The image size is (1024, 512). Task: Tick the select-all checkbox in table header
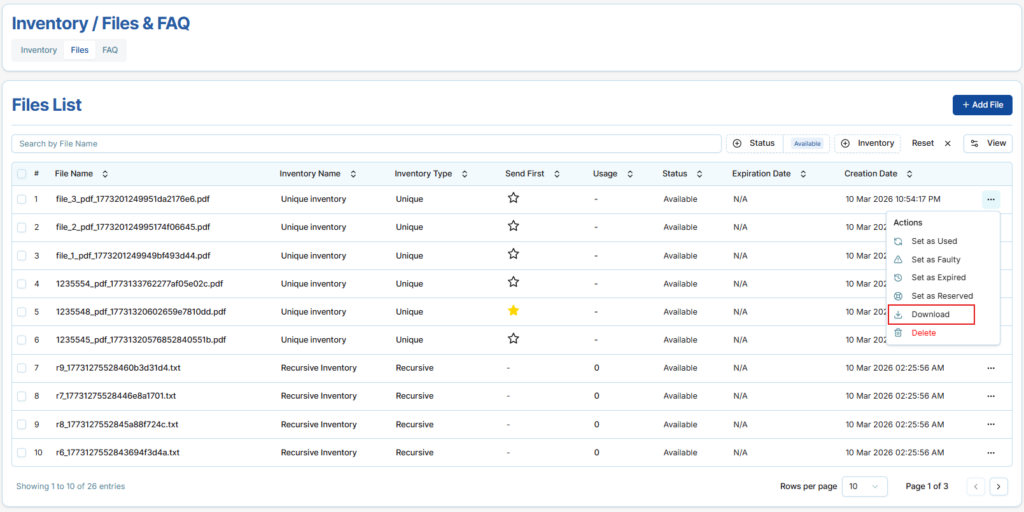tap(21, 174)
